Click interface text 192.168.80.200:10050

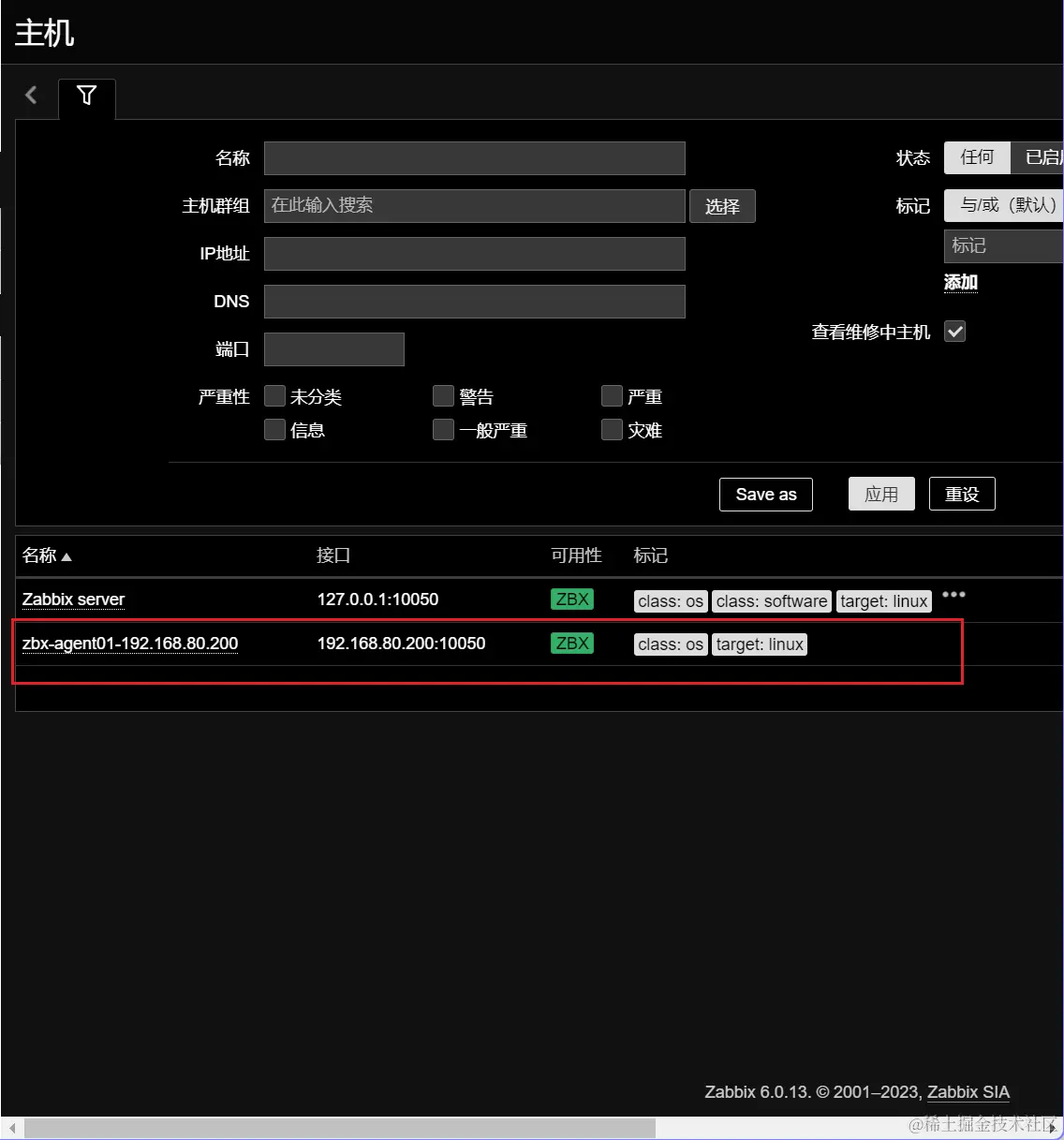(x=401, y=644)
